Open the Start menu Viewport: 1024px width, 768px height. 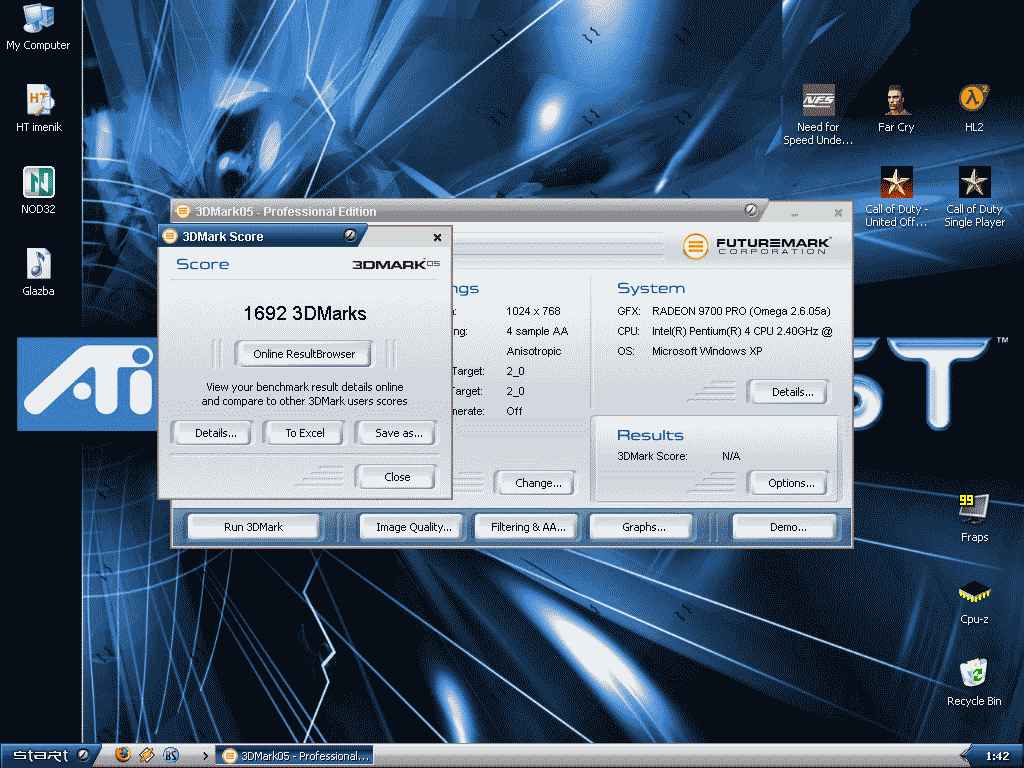pos(47,755)
